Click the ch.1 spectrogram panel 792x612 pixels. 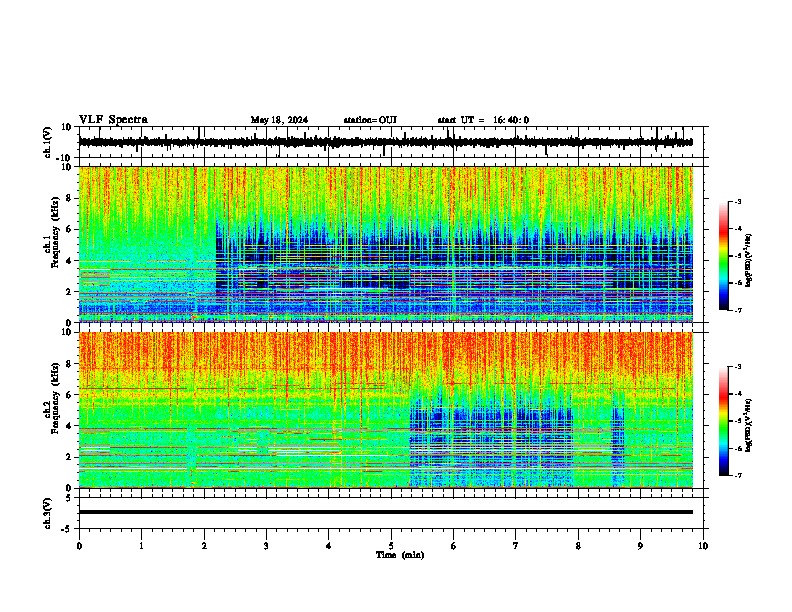[x=385, y=244]
